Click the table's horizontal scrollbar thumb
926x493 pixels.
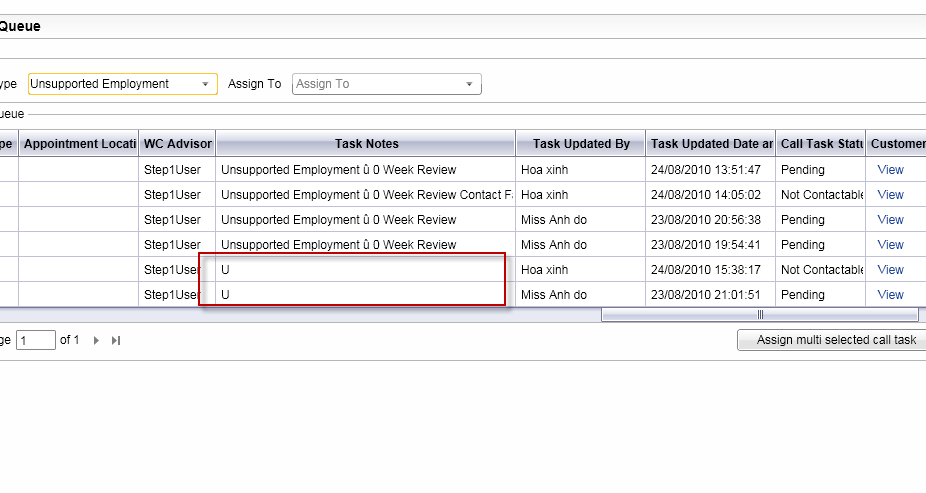(x=759, y=315)
